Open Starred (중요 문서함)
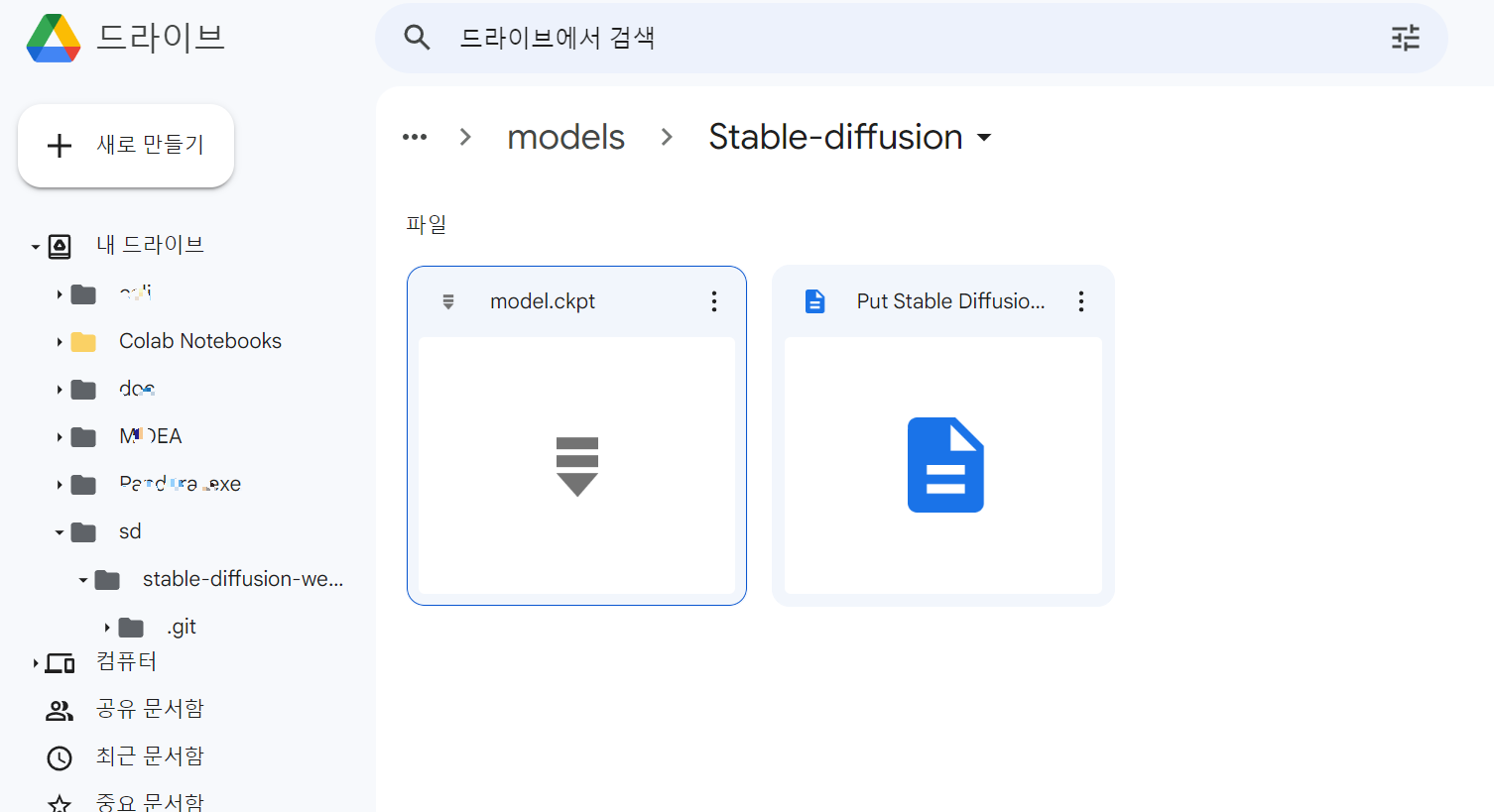 tap(150, 802)
